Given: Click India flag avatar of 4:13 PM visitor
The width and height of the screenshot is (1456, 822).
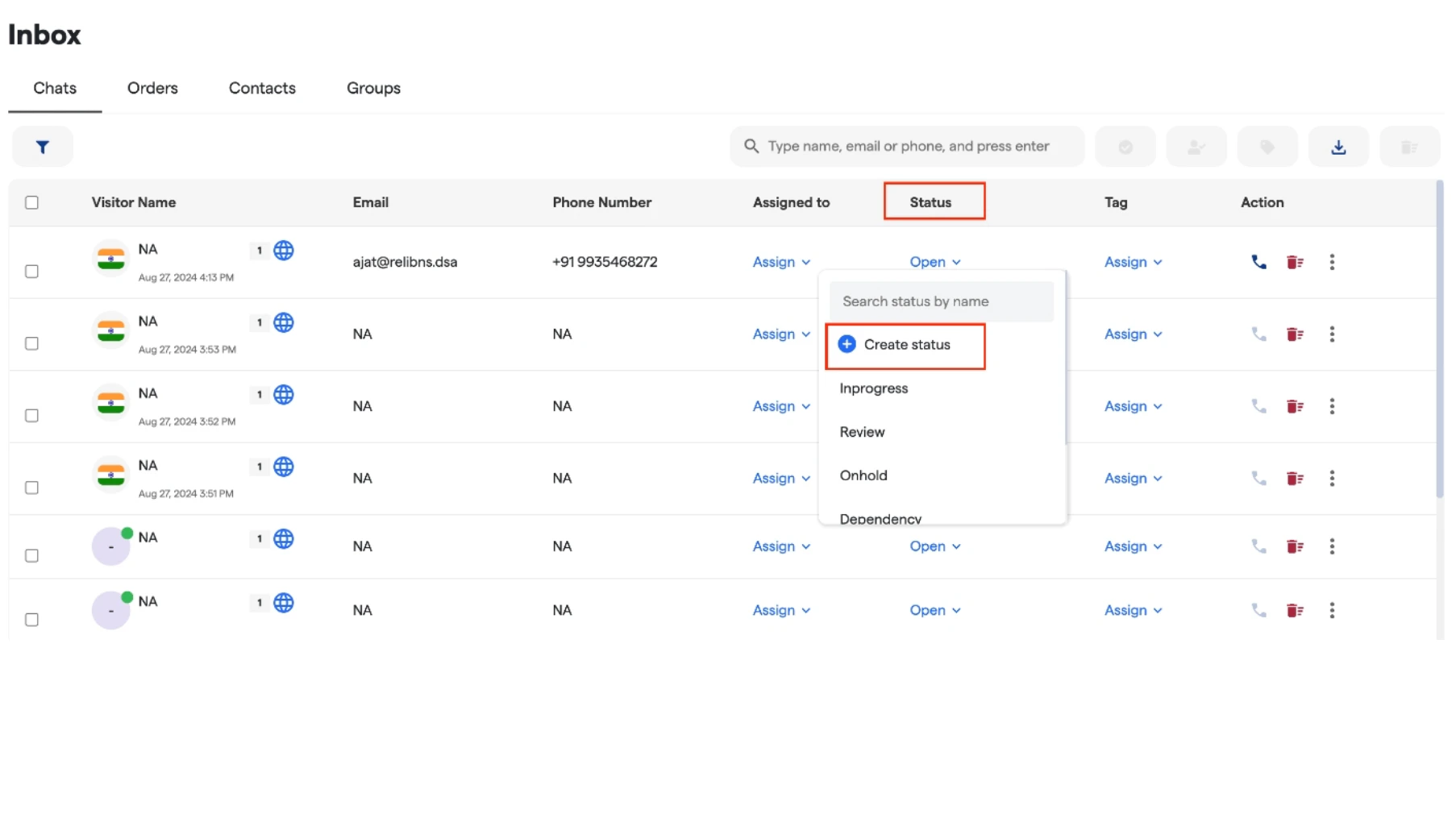Looking at the screenshot, I should coord(110,259).
